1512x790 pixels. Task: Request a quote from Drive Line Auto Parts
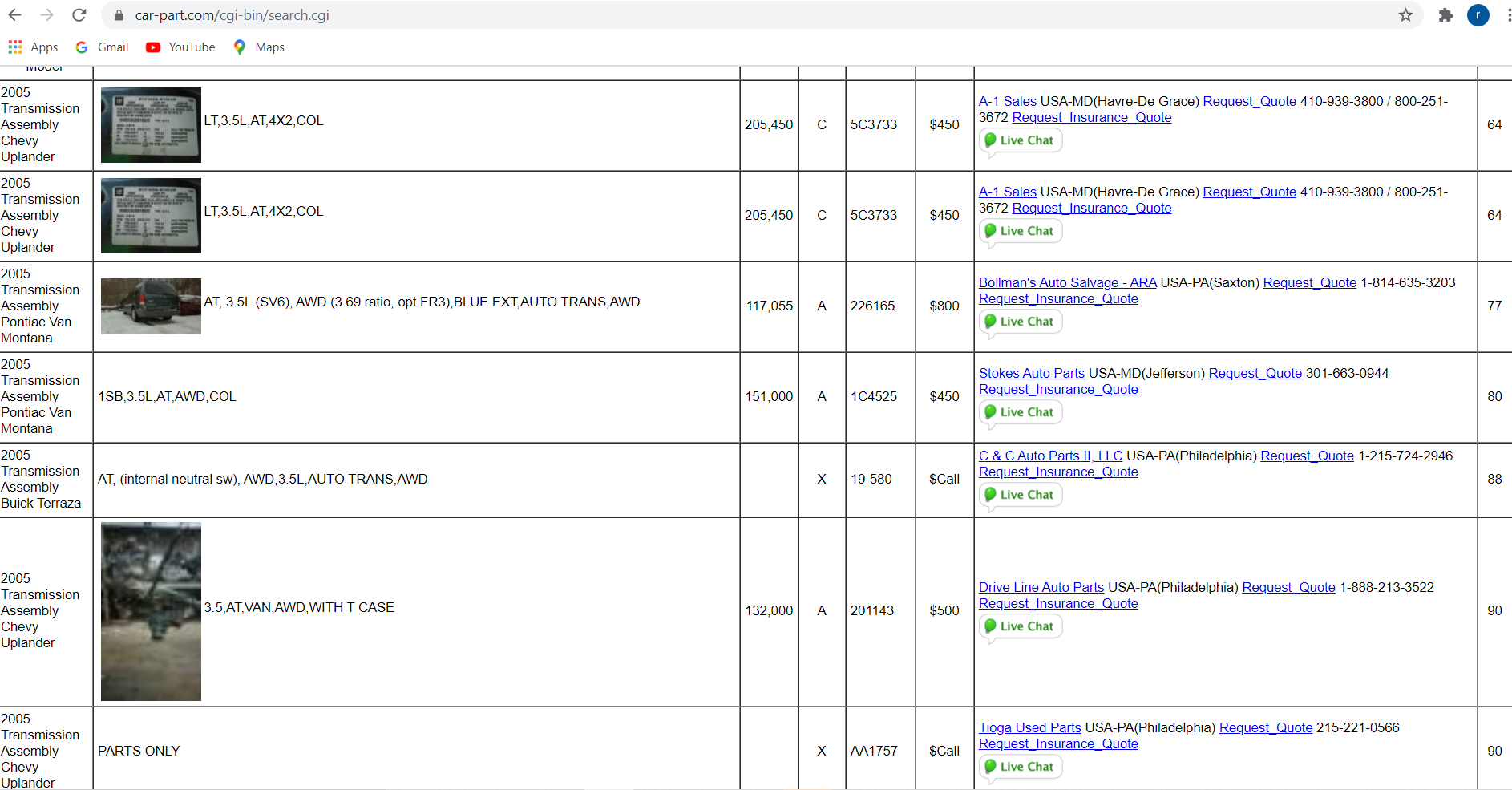pyautogui.click(x=1289, y=587)
